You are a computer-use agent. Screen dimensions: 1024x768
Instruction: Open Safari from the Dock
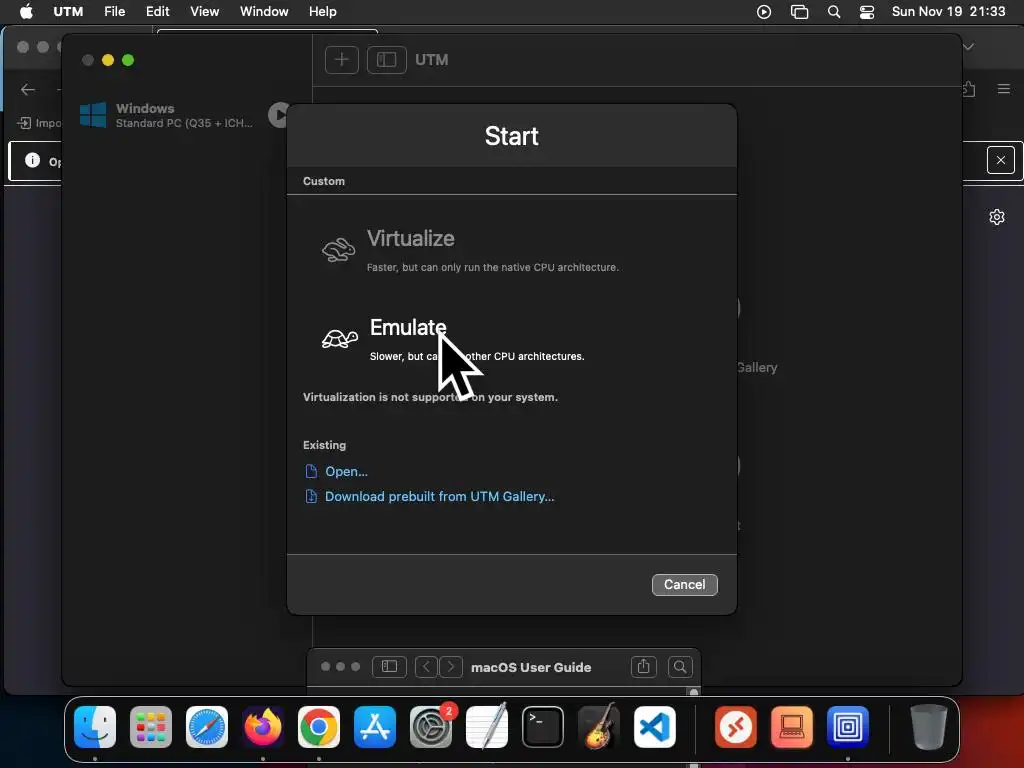(207, 727)
